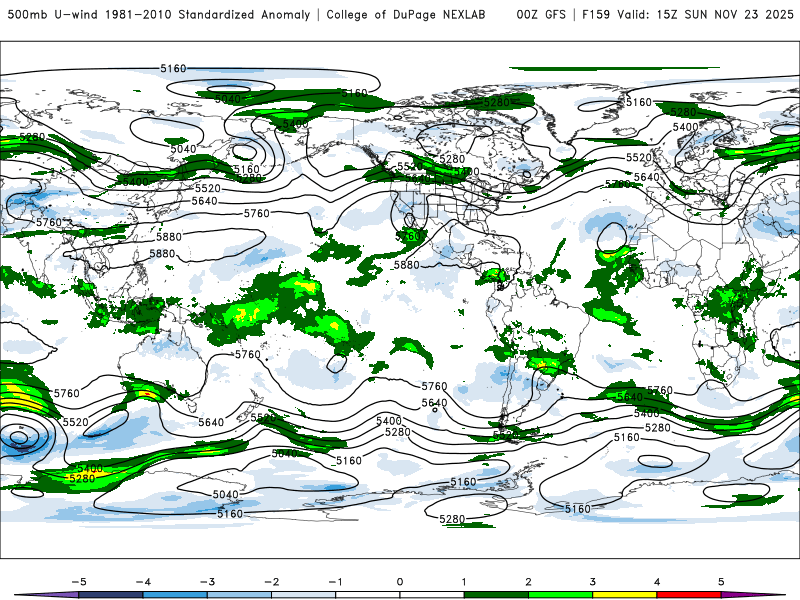Image resolution: width=800 pixels, height=600 pixels.
Task: Click the "−5" colorbar tick label
Action: 79,582
